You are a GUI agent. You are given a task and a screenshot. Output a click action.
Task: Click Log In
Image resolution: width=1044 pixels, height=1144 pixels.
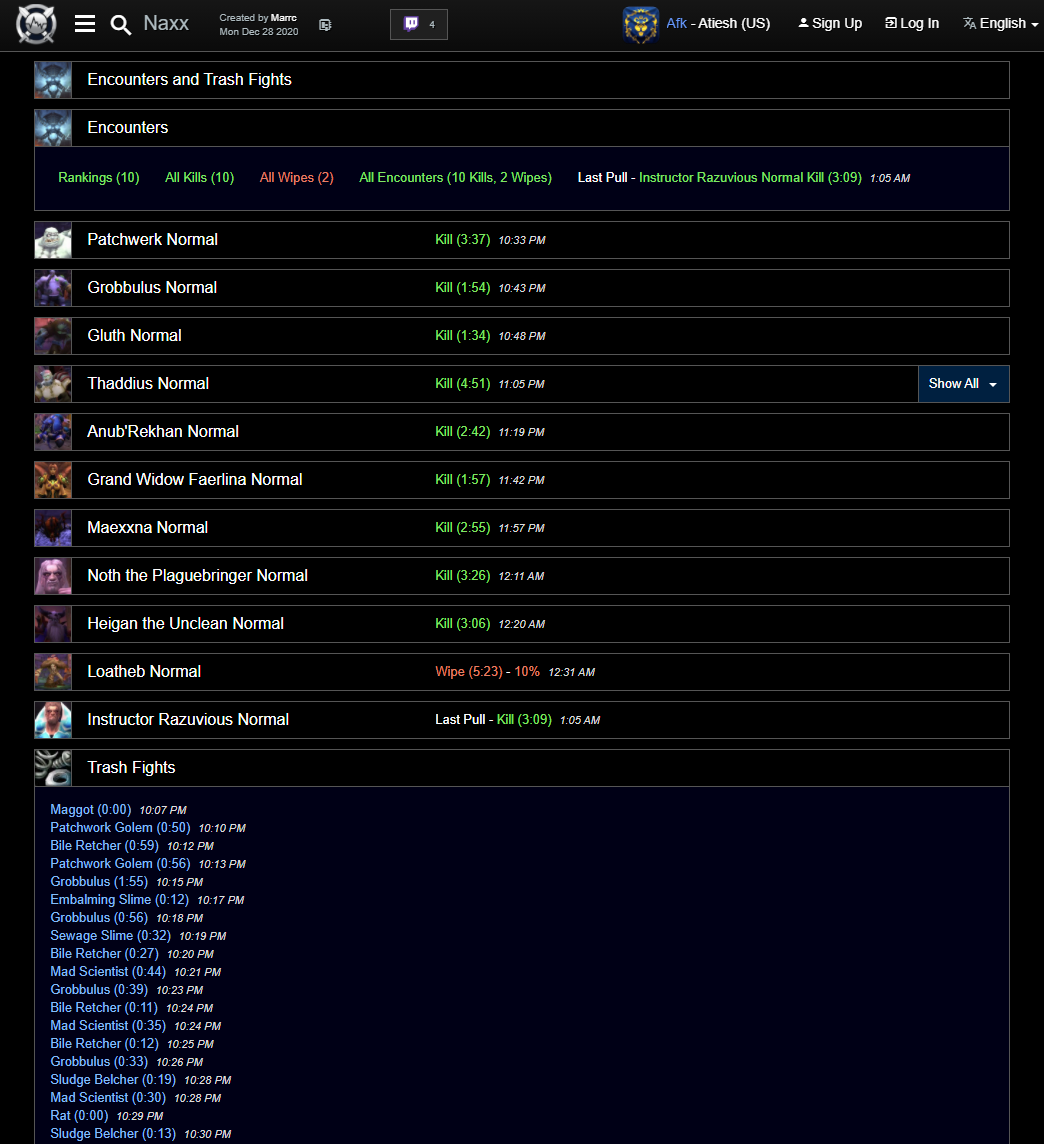pyautogui.click(x=912, y=23)
